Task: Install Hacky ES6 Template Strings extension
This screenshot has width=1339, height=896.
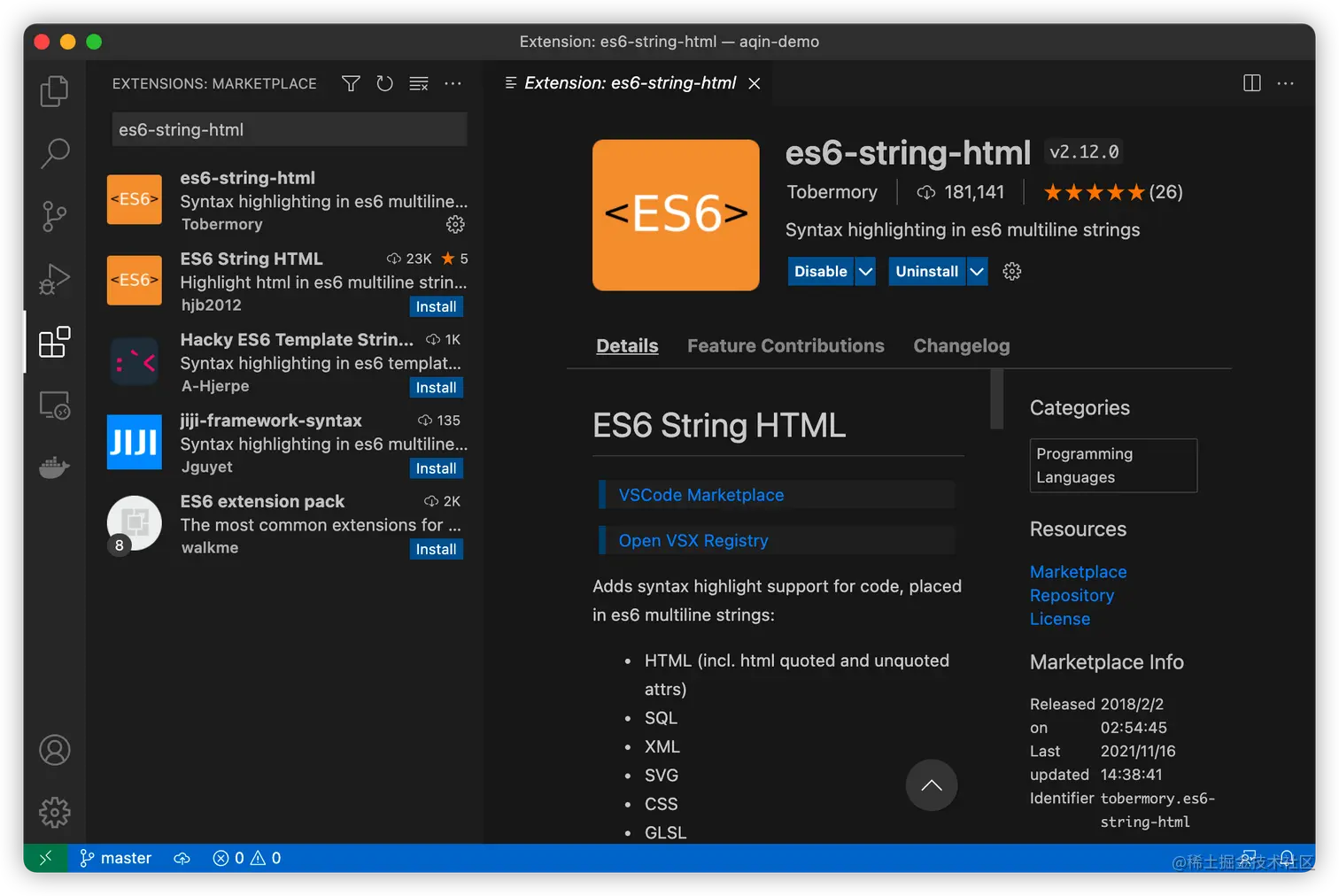Action: [437, 387]
